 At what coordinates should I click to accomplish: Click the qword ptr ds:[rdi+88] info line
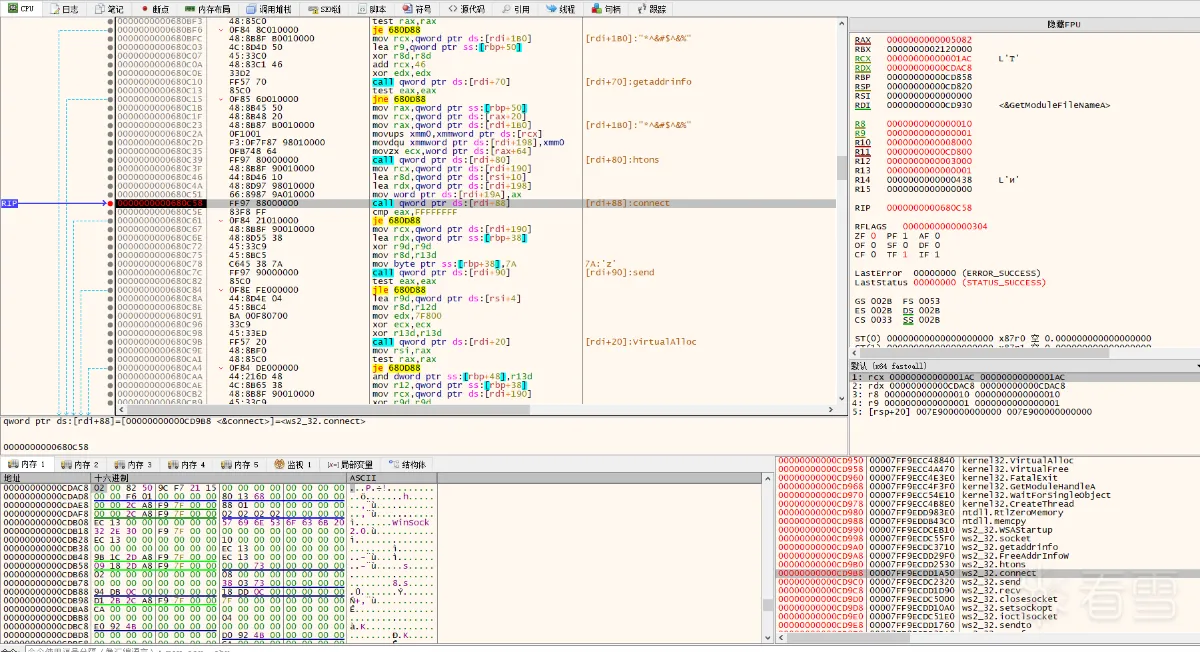pyautogui.click(x=183, y=421)
